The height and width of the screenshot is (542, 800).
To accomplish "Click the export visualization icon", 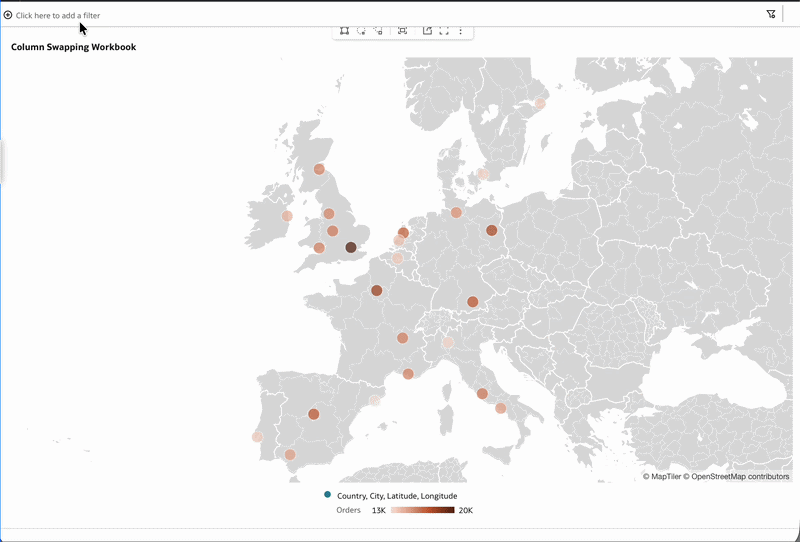I will (x=428, y=31).
